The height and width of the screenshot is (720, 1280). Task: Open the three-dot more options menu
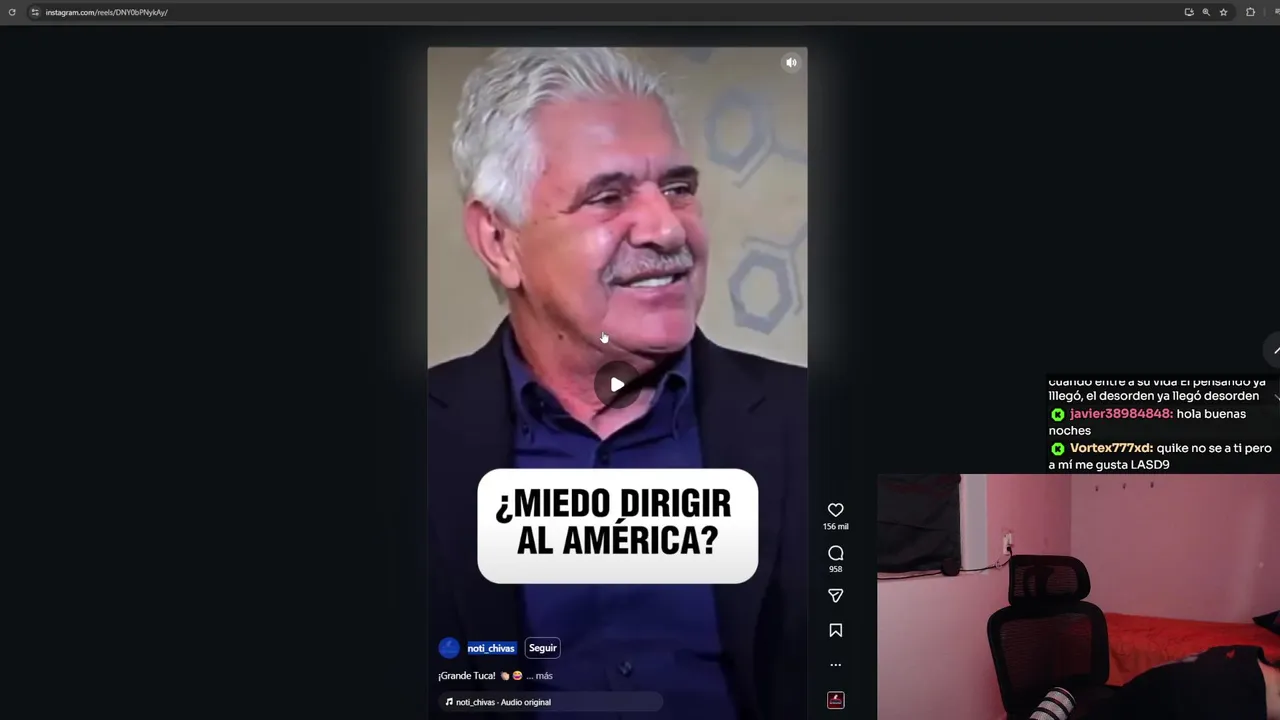(835, 665)
